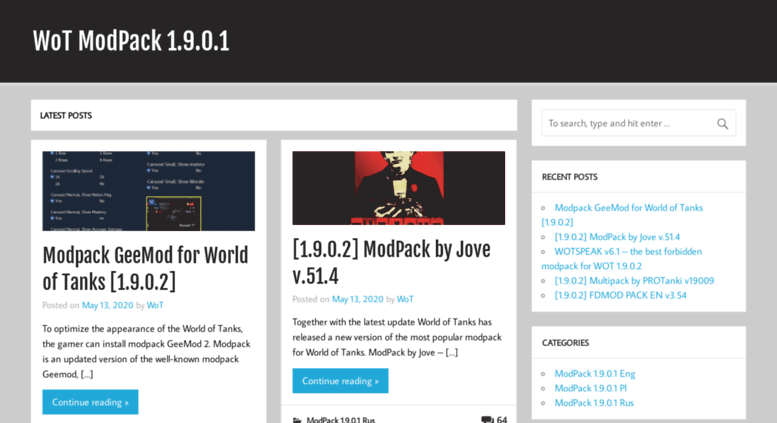Screen dimensions: 777x423
Task: Click Continue reading button under GeeMod post
Action: pos(90,402)
